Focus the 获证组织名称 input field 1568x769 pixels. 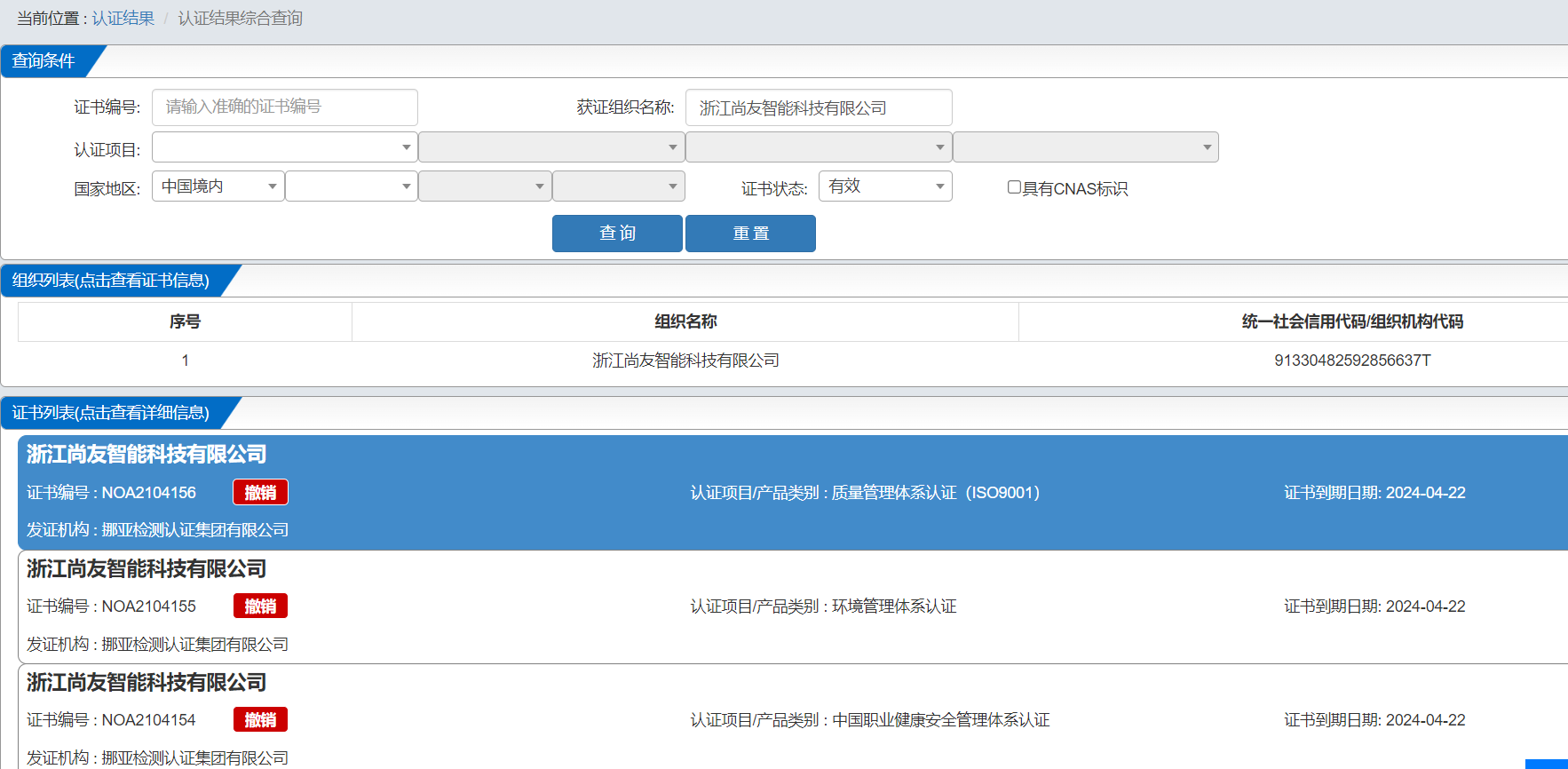coord(819,107)
